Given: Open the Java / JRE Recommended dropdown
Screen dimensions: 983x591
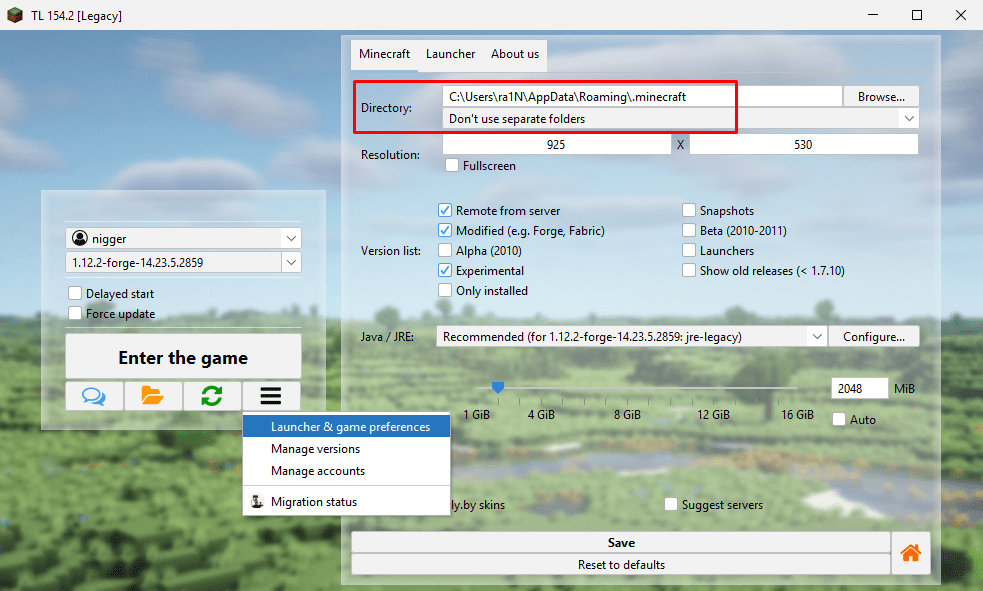Looking at the screenshot, I should [817, 337].
